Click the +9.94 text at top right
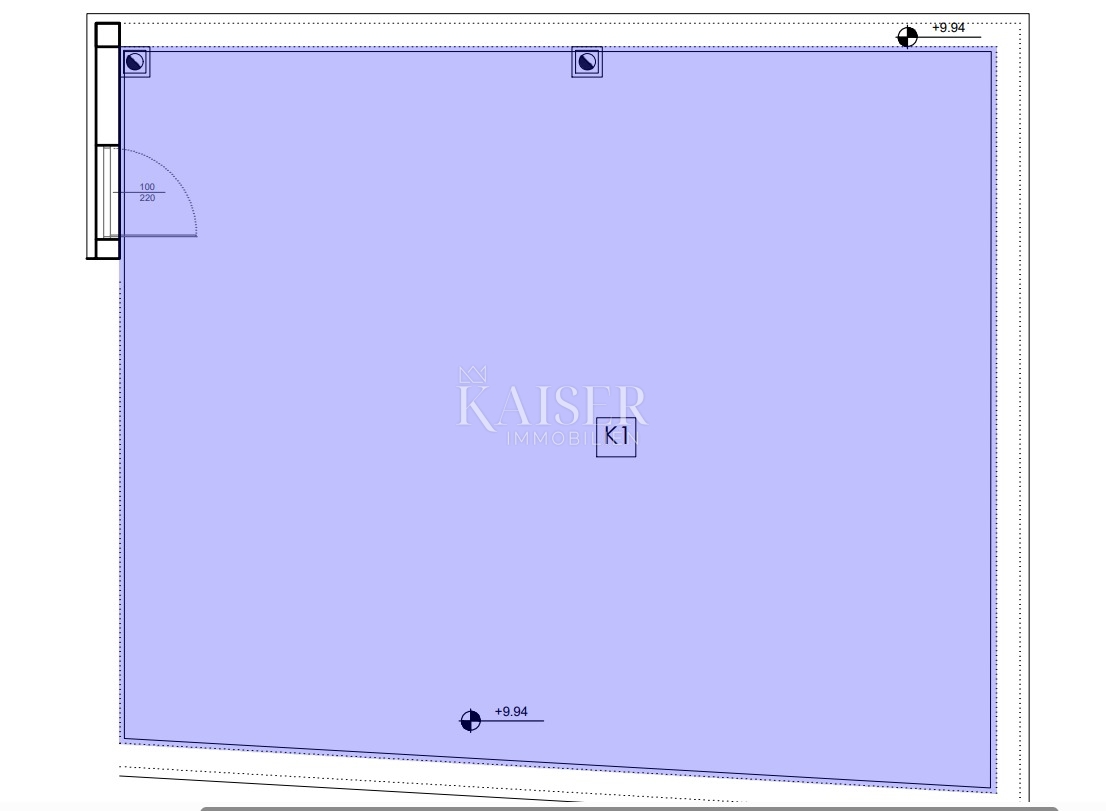The height and width of the screenshot is (811, 1106). point(948,28)
